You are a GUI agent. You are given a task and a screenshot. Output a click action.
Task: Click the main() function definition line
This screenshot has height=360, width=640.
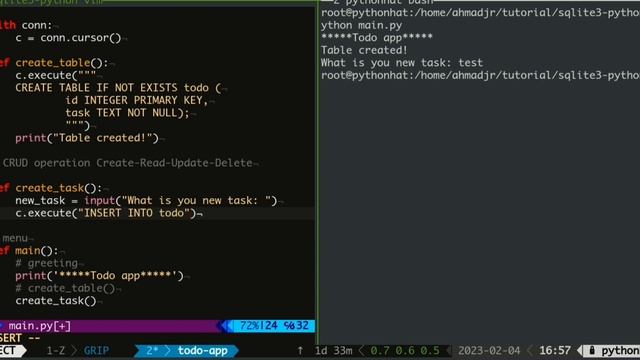[x=29, y=250]
